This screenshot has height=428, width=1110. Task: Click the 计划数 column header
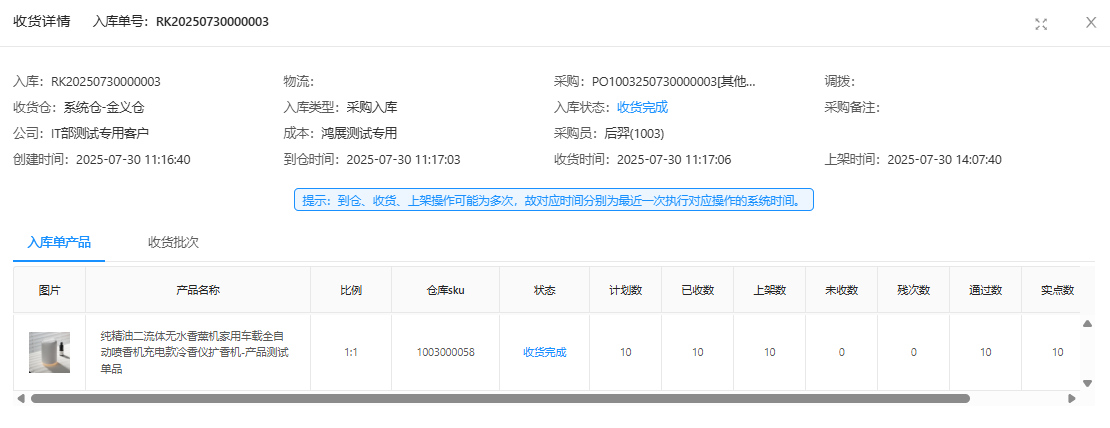[625, 290]
